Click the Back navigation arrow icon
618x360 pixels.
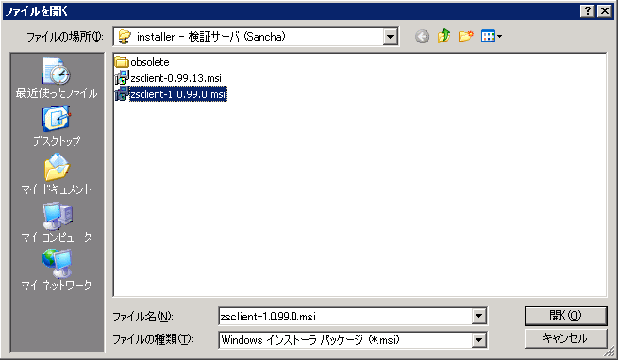click(422, 37)
